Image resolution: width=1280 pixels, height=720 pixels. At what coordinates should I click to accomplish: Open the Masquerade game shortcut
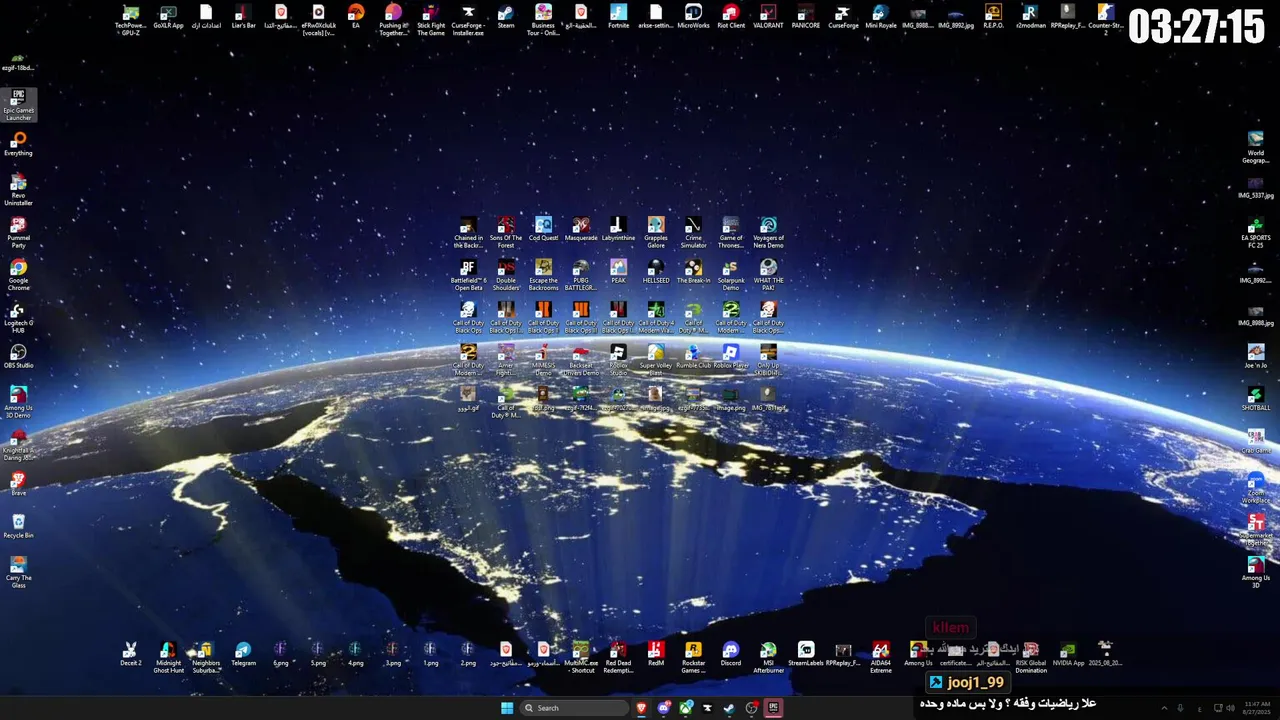tap(581, 229)
